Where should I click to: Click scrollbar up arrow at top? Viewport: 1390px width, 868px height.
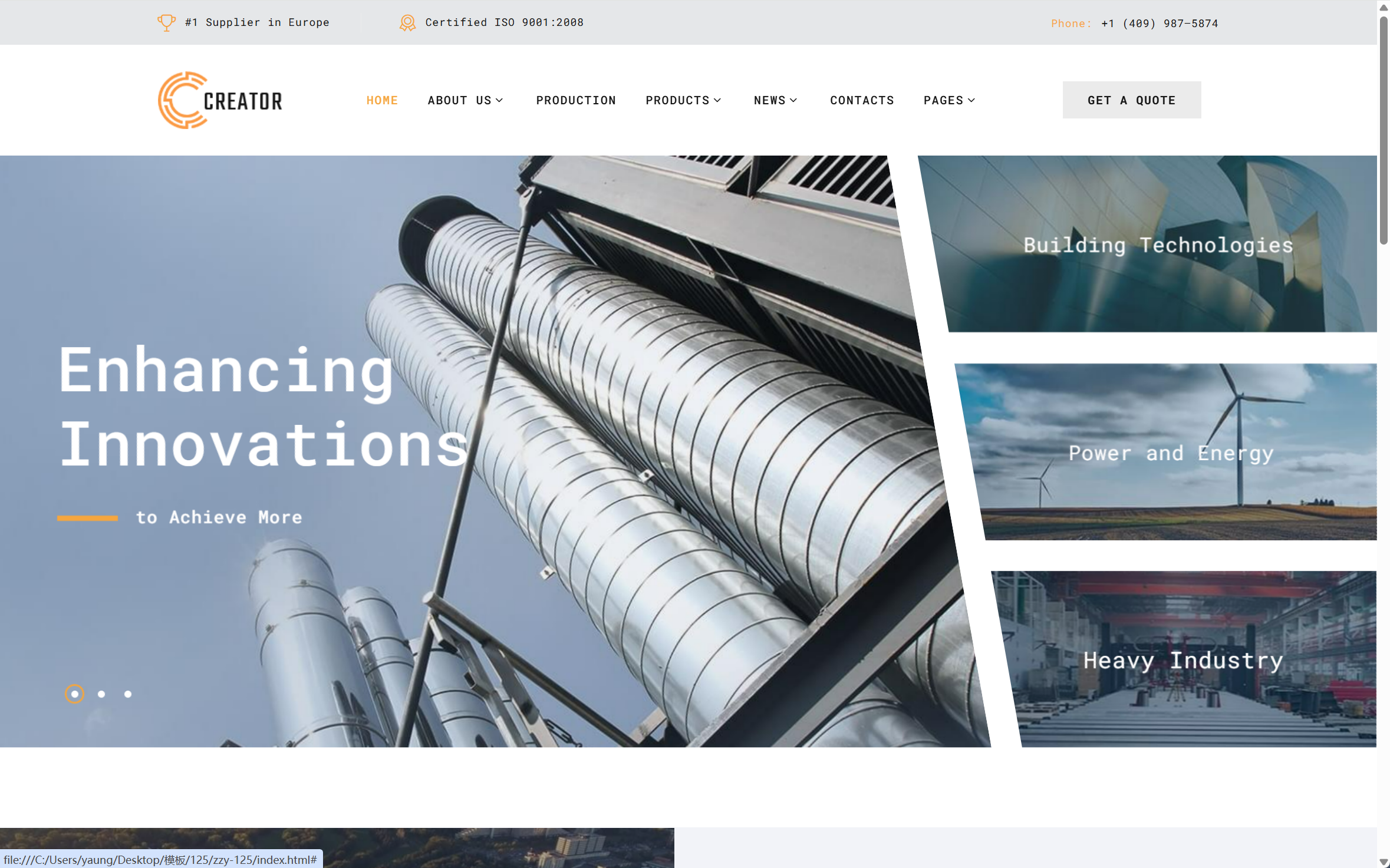[x=1383, y=7]
